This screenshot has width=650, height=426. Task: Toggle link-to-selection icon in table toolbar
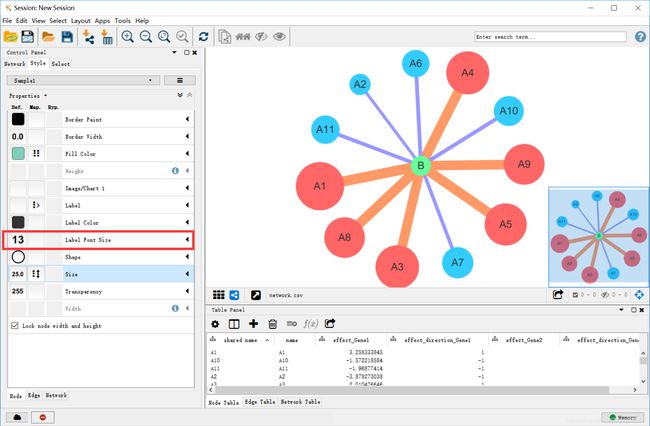click(x=291, y=324)
